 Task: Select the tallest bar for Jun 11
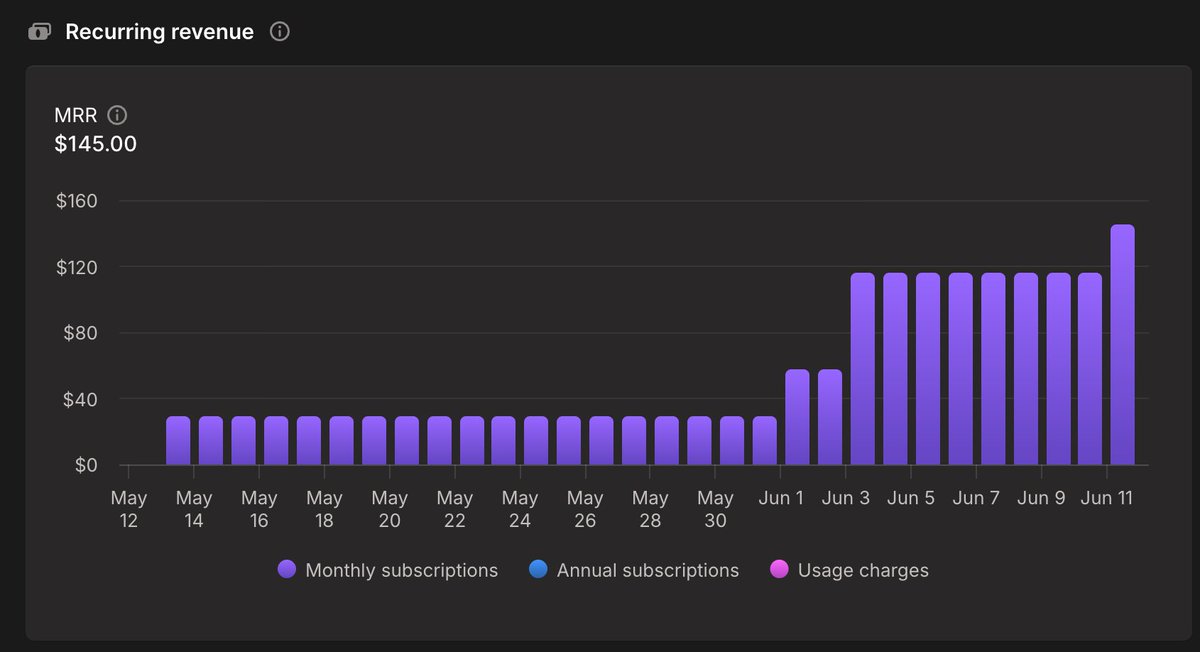coord(1122,345)
